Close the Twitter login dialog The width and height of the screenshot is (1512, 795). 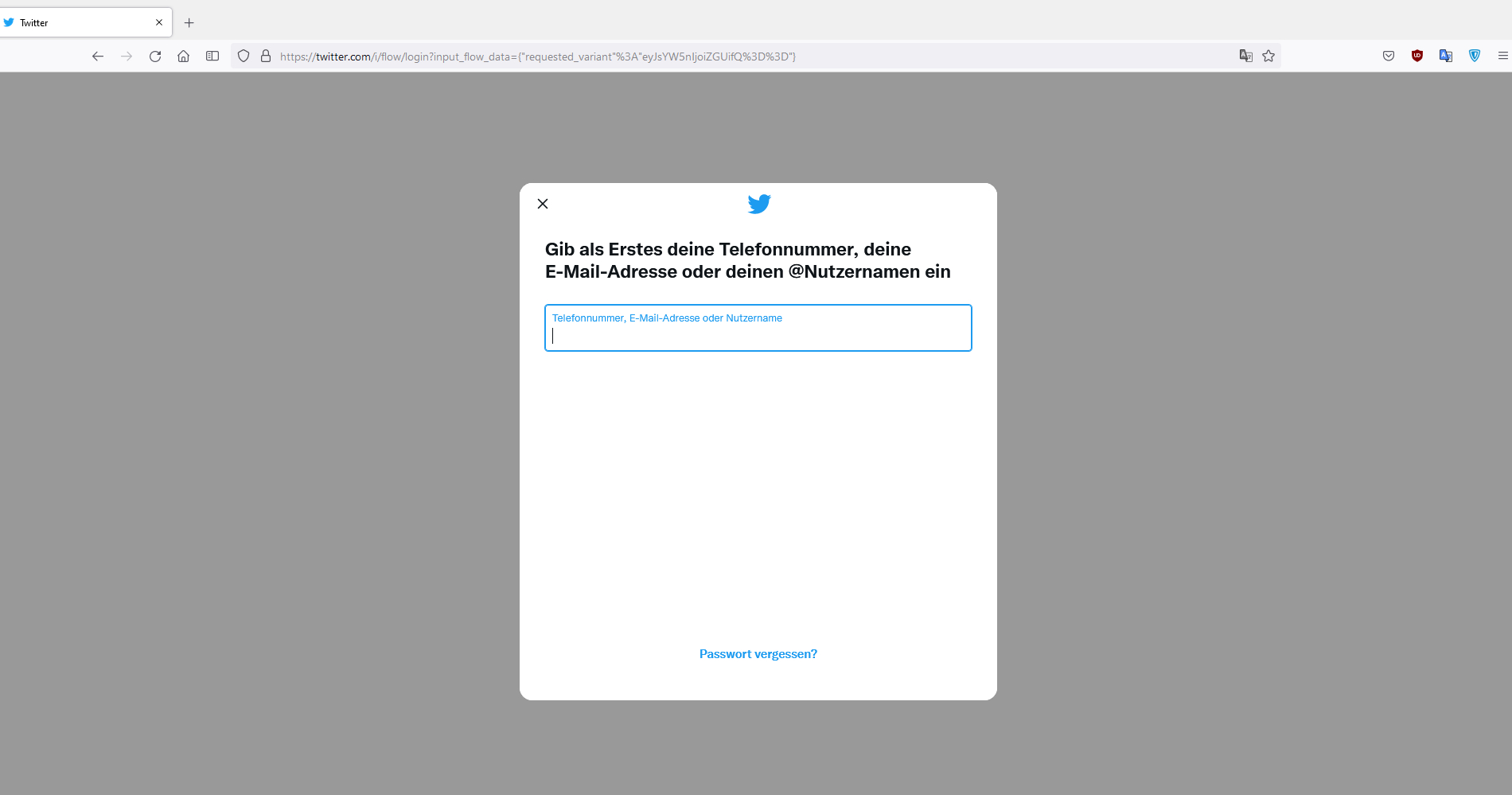(x=543, y=204)
